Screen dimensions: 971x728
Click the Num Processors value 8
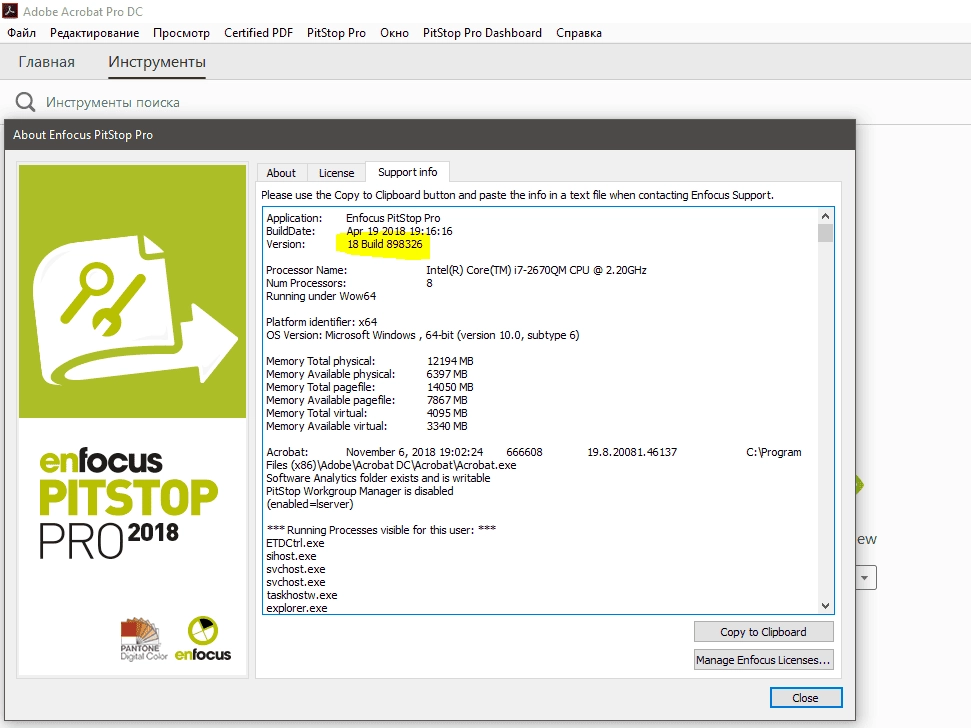pyautogui.click(x=429, y=283)
